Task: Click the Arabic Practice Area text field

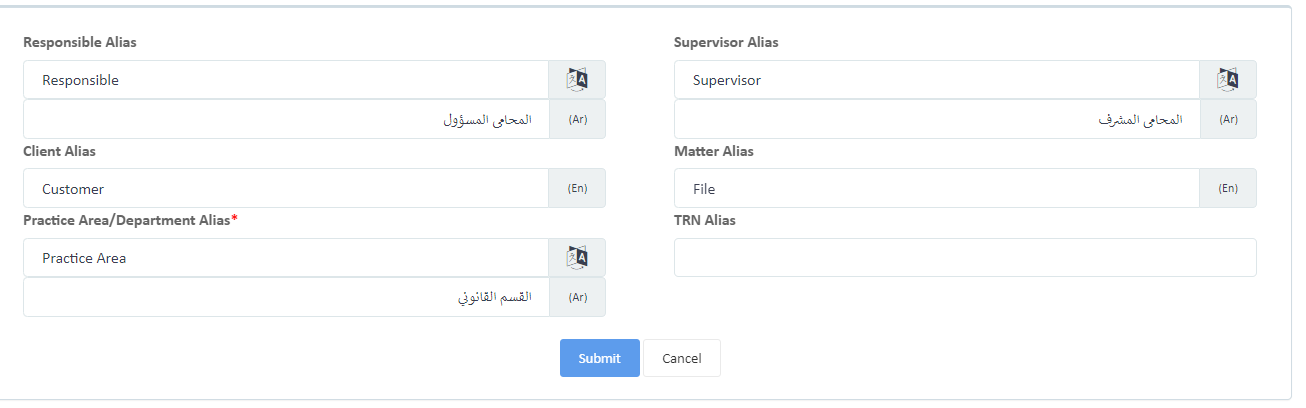Action: coord(286,297)
